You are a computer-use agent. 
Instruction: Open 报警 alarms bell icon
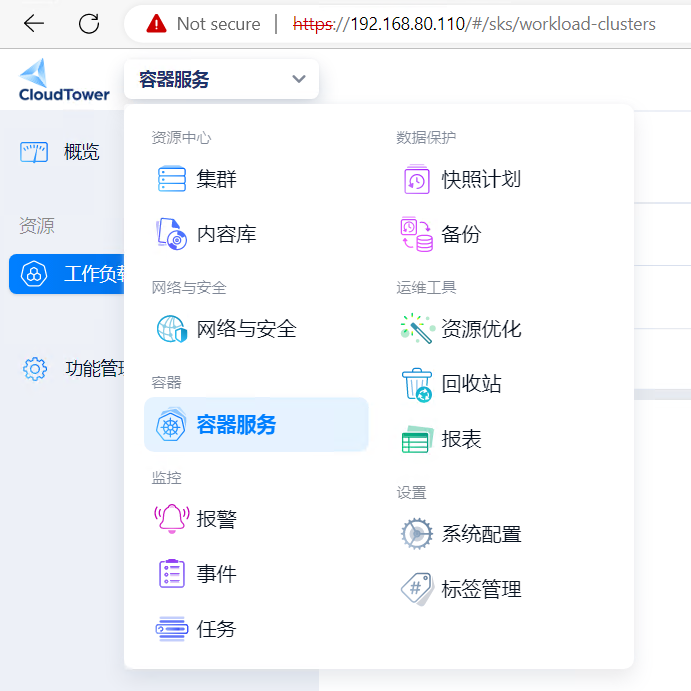click(x=172, y=519)
